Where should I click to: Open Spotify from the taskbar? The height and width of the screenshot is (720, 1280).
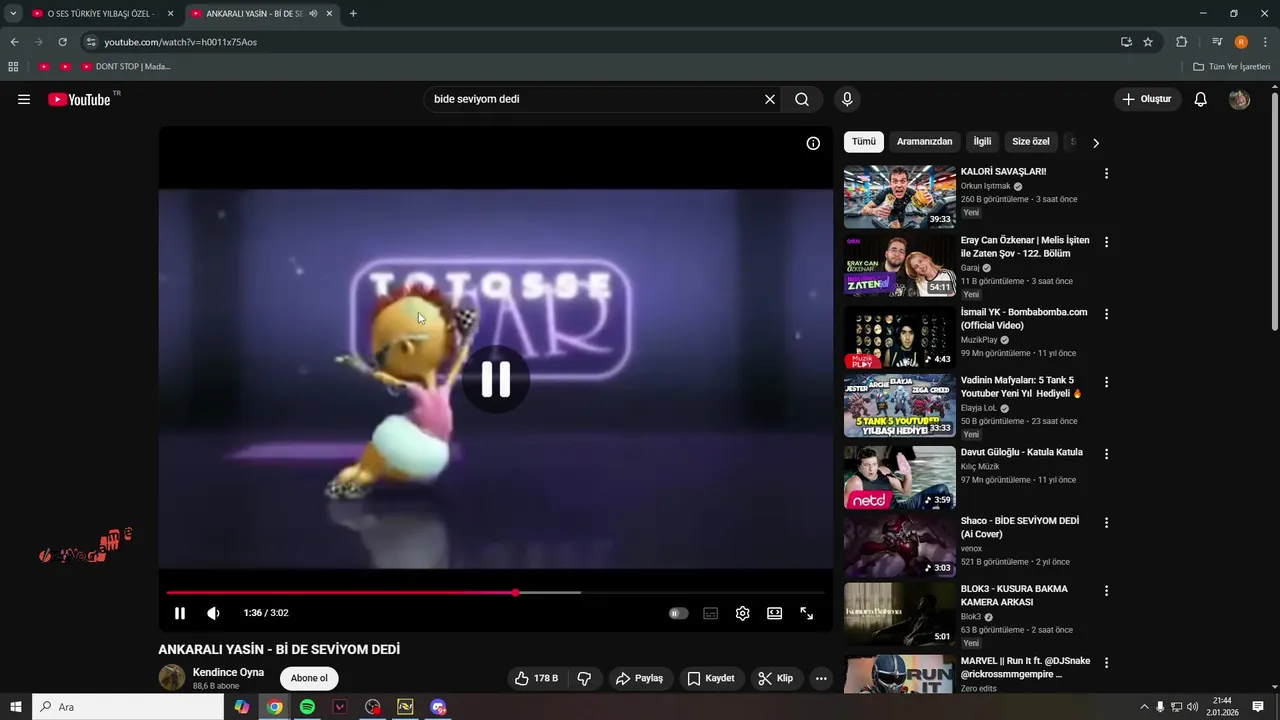307,707
